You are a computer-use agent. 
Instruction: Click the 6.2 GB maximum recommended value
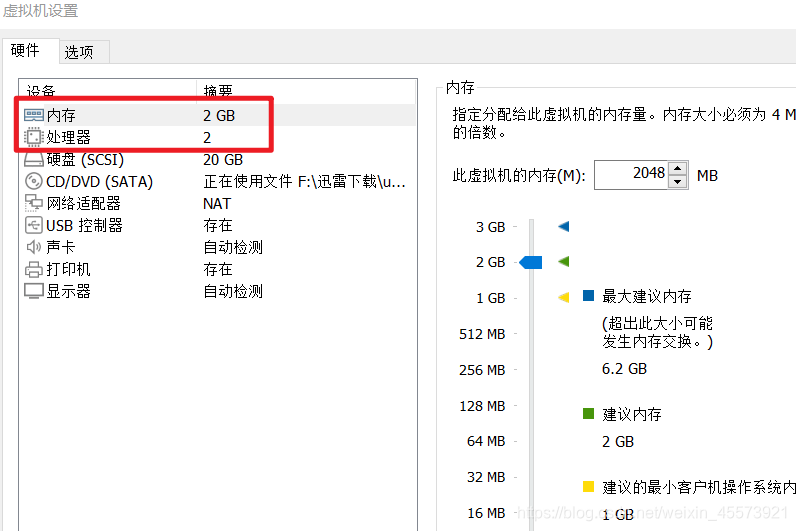coord(624,369)
